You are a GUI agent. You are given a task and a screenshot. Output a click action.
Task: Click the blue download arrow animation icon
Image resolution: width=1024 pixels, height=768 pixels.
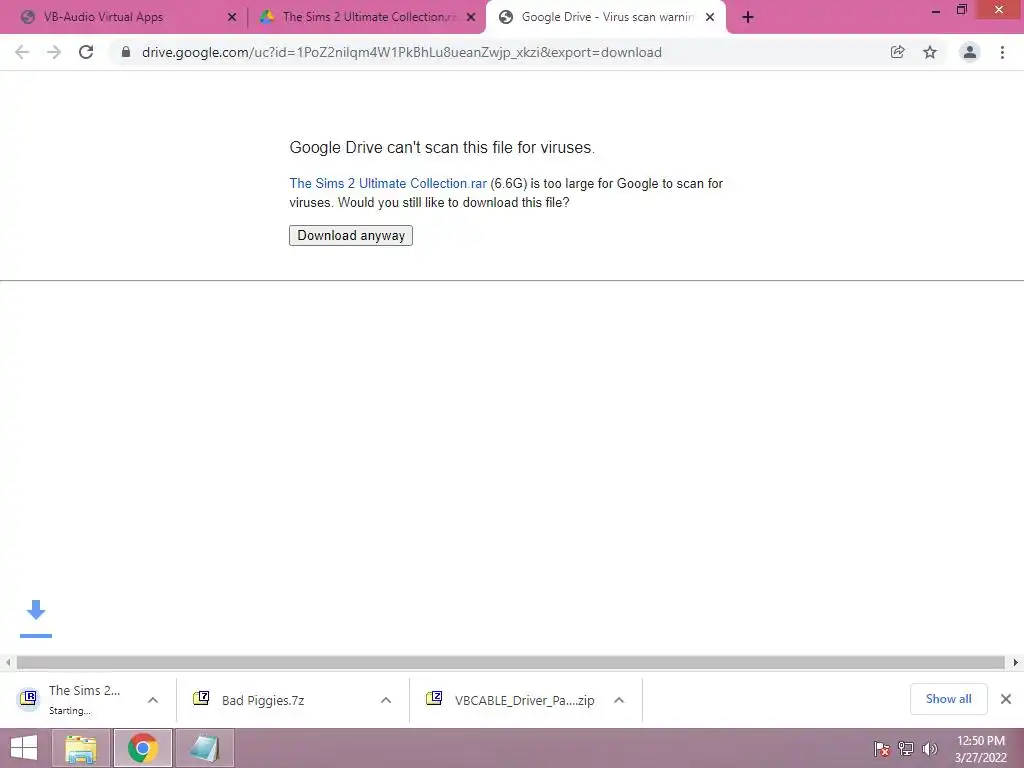[x=36, y=617]
